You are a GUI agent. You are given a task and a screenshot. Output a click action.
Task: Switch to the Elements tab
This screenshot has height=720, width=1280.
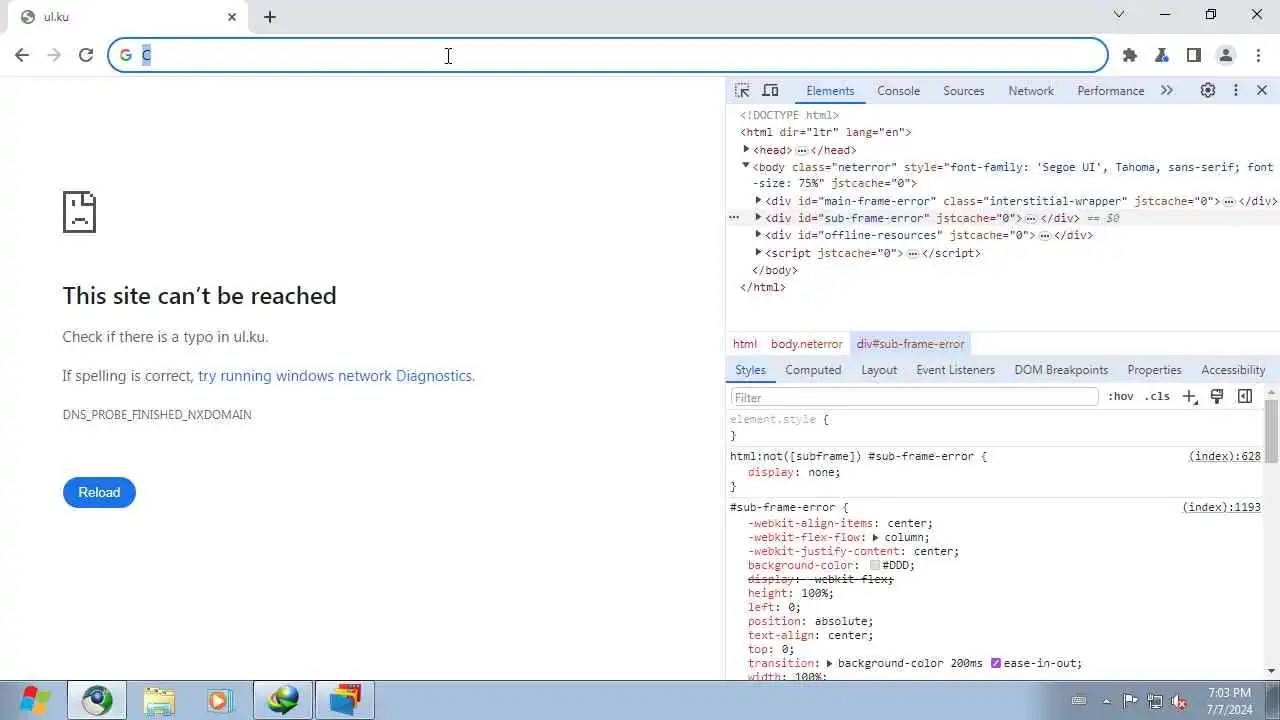coord(830,91)
